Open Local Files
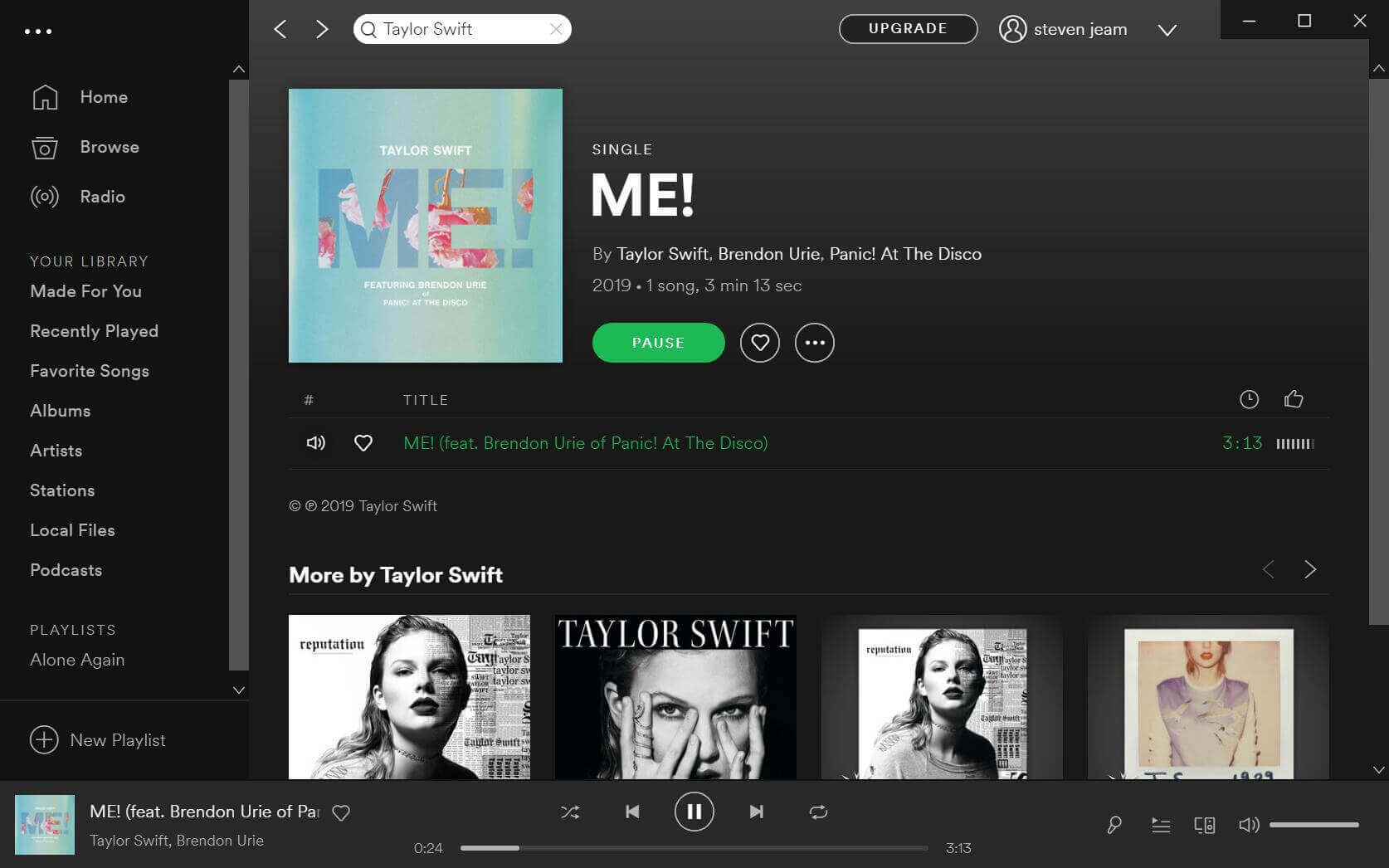 coord(72,530)
